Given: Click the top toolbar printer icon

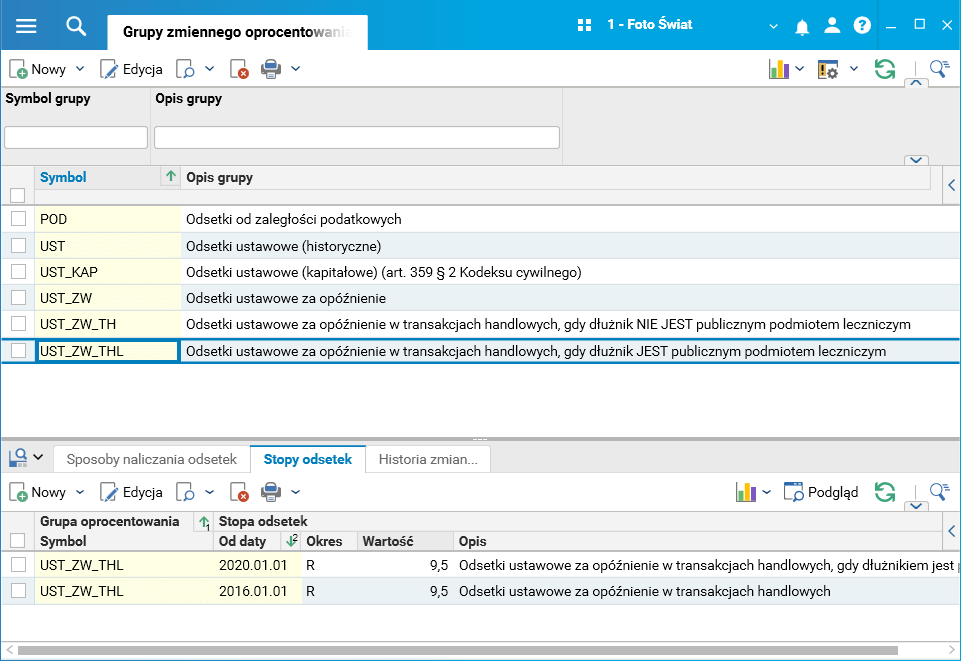Looking at the screenshot, I should [x=271, y=69].
